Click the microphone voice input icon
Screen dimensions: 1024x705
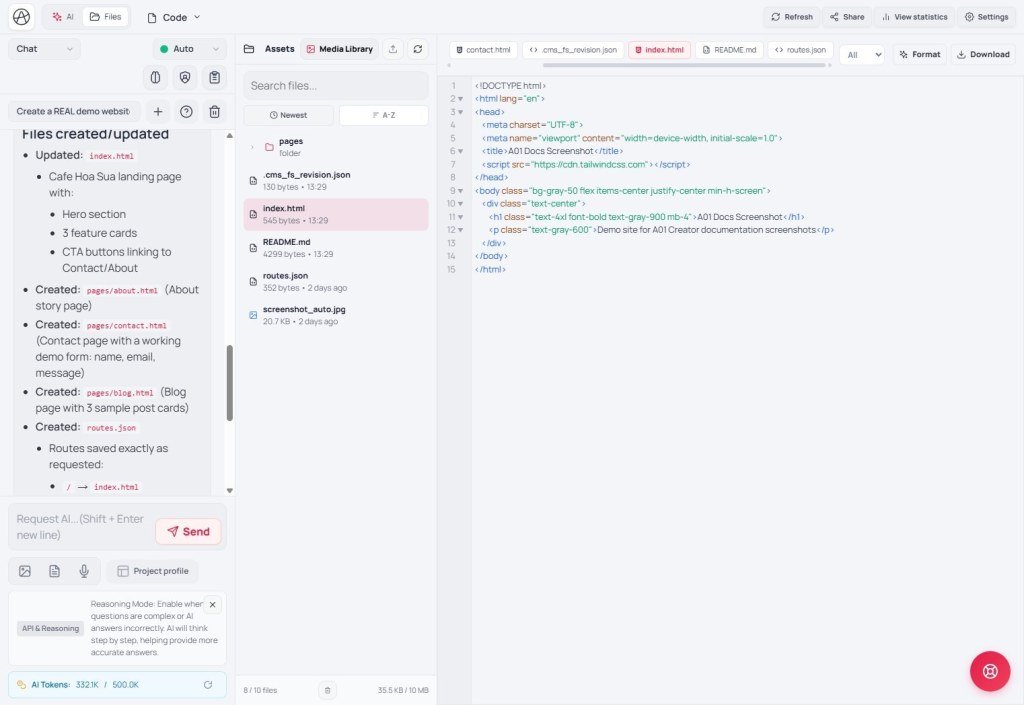(84, 571)
